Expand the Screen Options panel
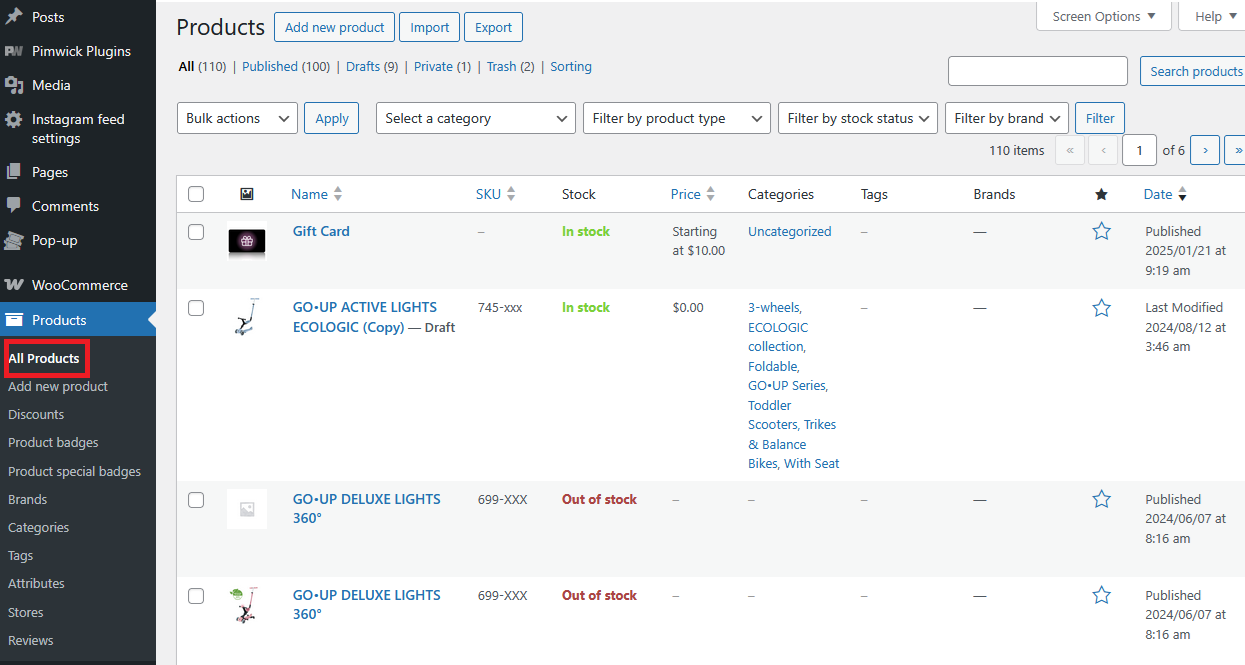 pos(1104,16)
